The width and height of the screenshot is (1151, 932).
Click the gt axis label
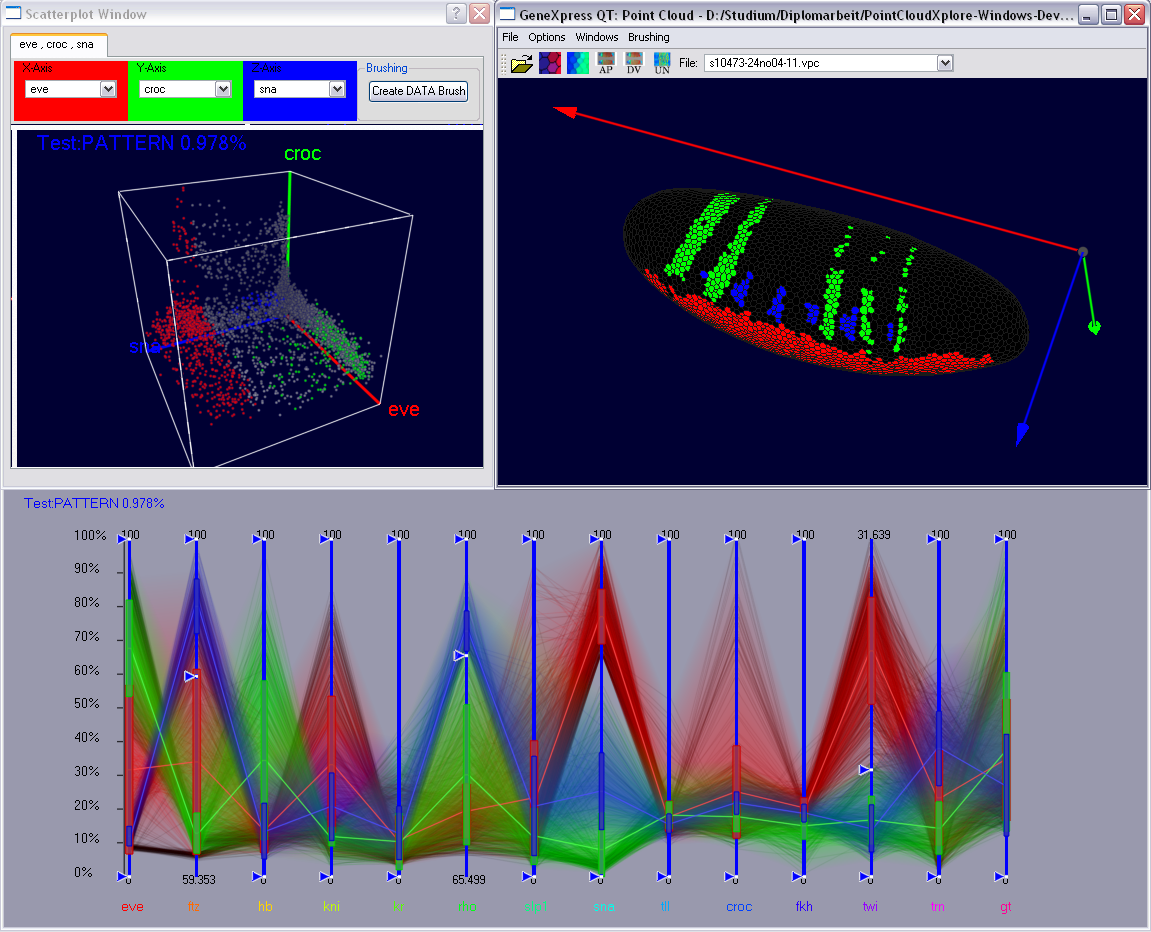point(1006,907)
